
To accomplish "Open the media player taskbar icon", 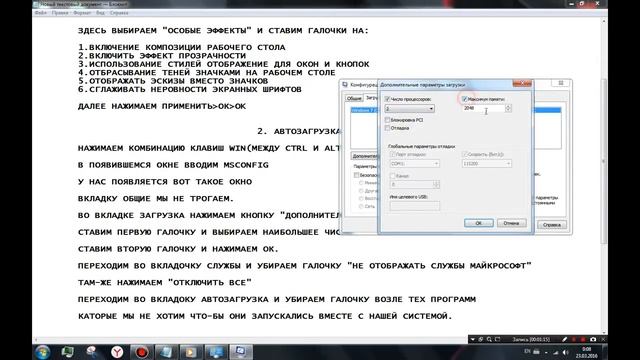I will click(x=191, y=352).
